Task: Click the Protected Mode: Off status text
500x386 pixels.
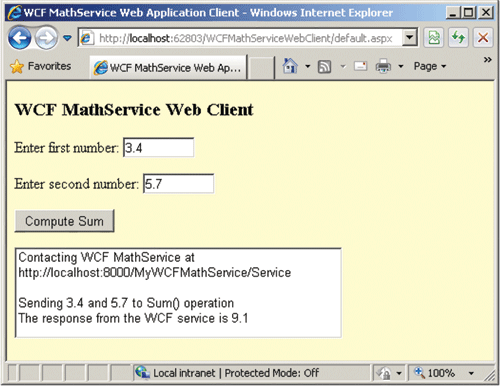Action: [x=272, y=373]
